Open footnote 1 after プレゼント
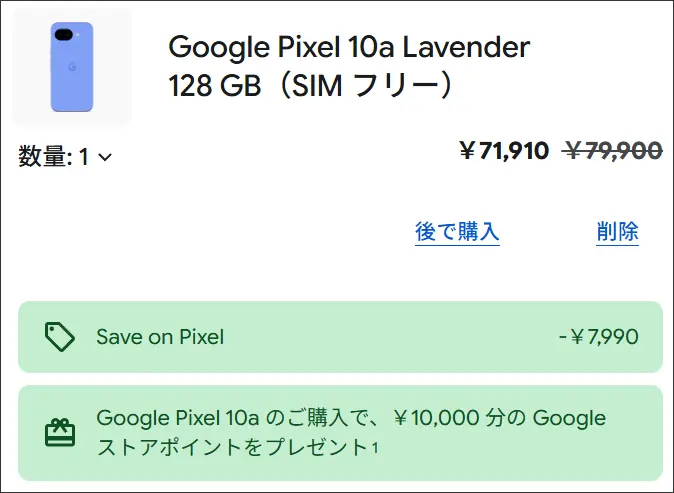The height and width of the screenshot is (493, 674). [375, 448]
